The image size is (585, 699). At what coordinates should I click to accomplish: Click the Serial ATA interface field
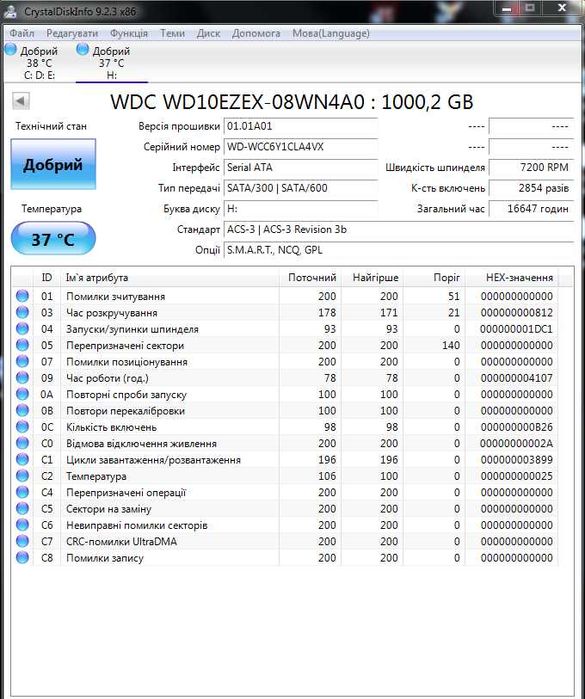click(301, 168)
